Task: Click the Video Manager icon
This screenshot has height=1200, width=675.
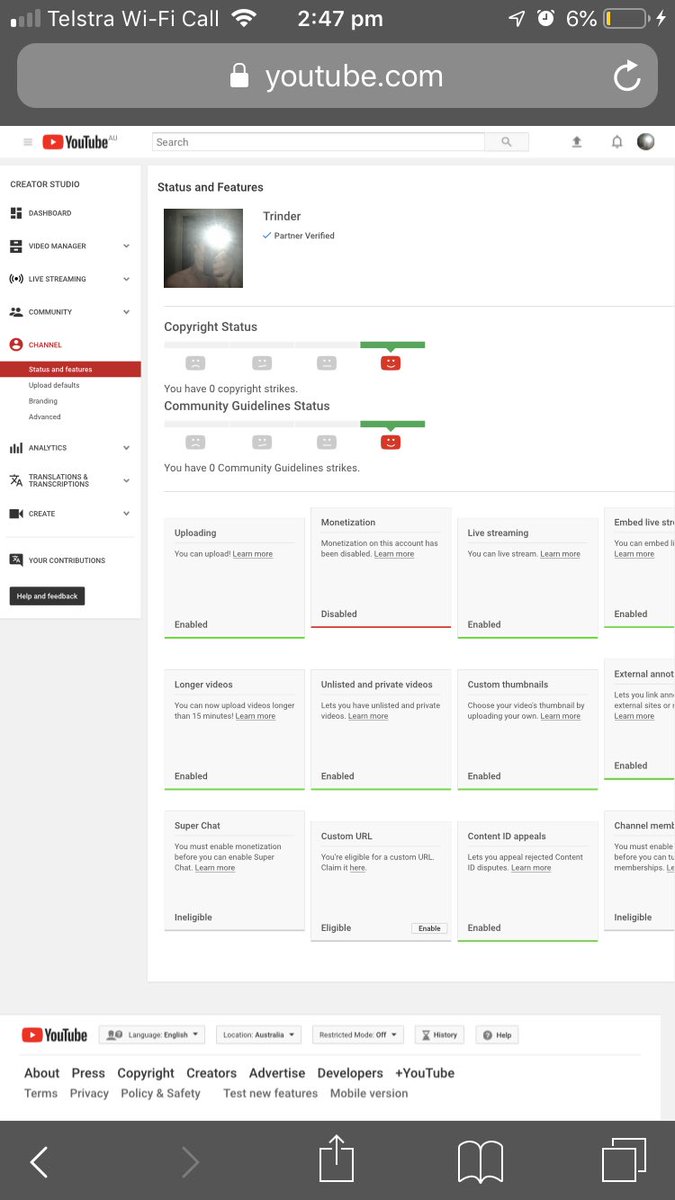Action: point(16,246)
